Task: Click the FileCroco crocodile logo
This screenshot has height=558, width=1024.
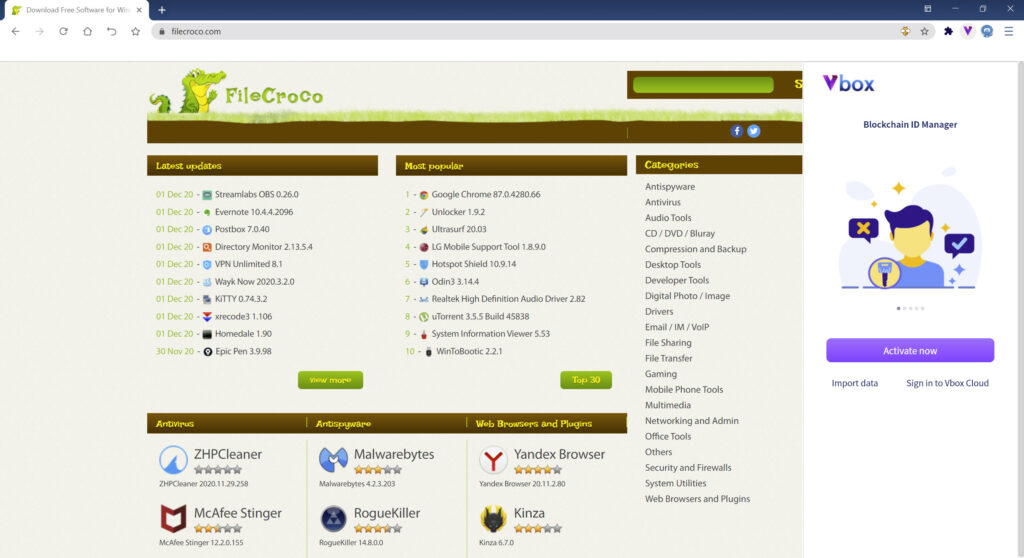Action: click(236, 91)
